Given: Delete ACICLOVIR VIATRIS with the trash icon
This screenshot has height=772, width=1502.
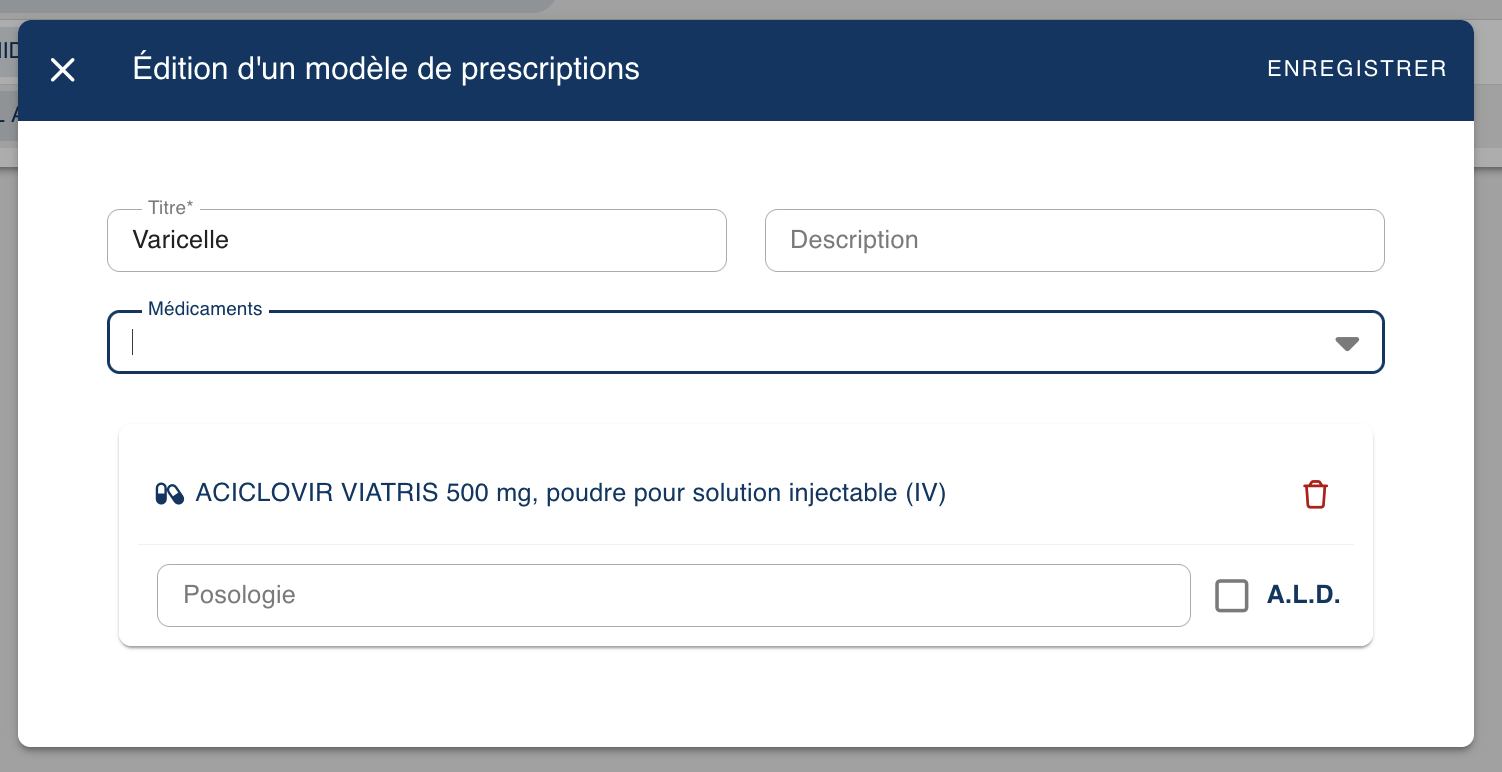Looking at the screenshot, I should click(x=1315, y=494).
